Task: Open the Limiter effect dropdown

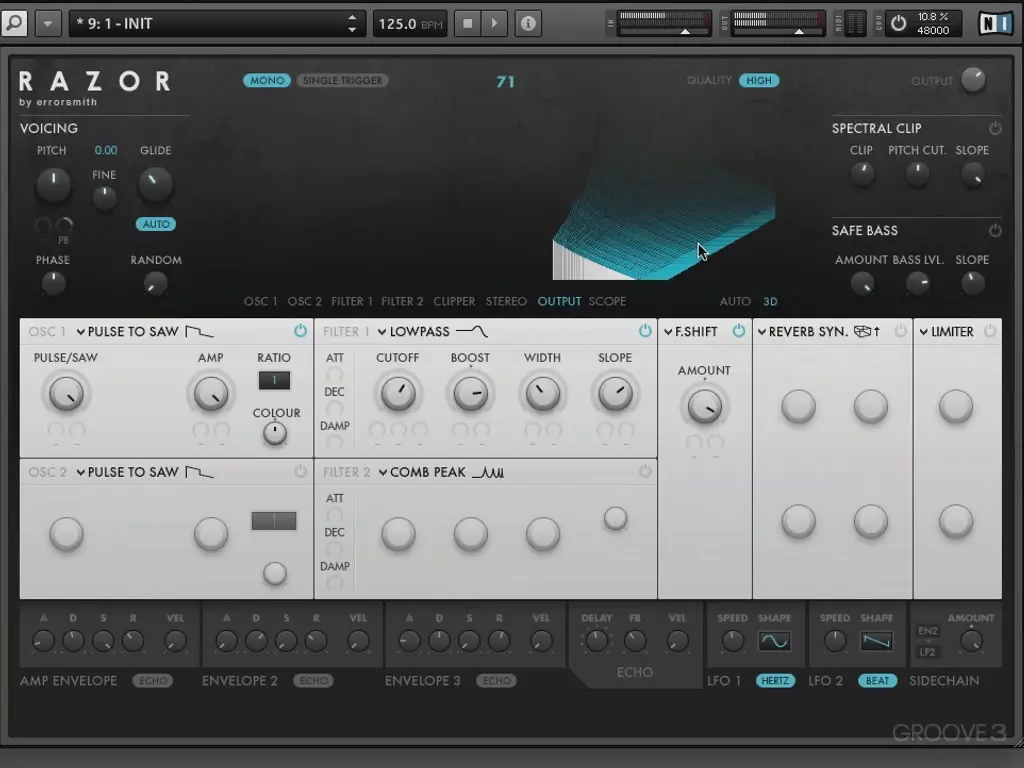Action: [947, 332]
